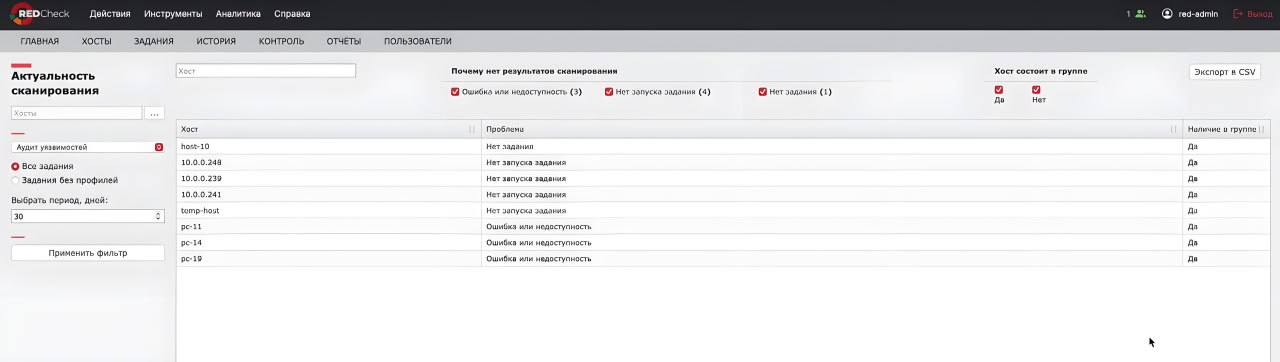Click the Экспорт в CSV button

point(1225,72)
